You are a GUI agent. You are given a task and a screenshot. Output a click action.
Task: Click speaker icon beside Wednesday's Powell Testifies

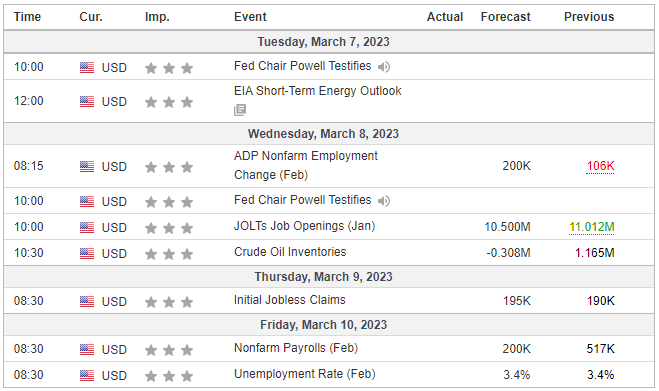[x=384, y=201]
